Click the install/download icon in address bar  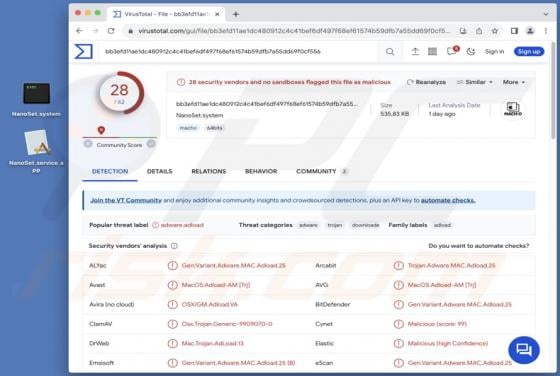(x=463, y=31)
